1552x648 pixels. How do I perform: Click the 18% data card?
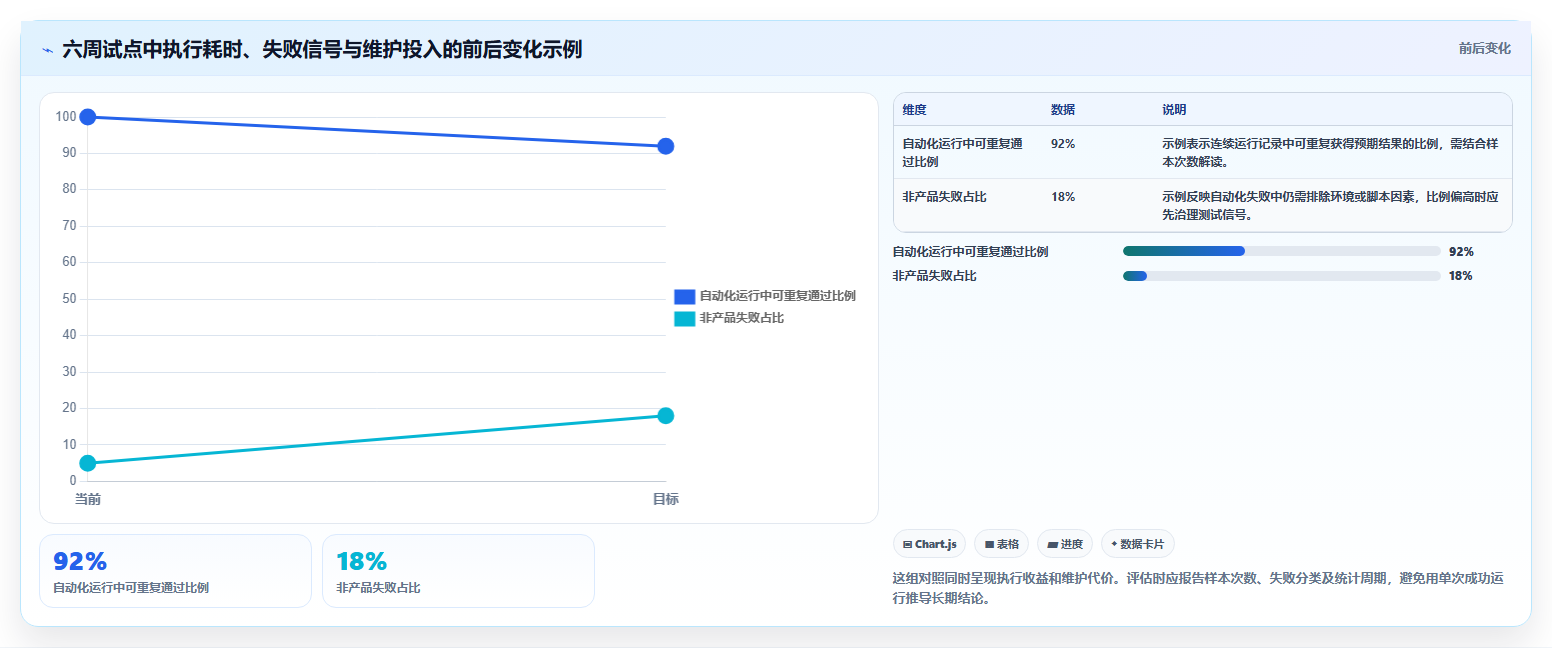pos(458,571)
